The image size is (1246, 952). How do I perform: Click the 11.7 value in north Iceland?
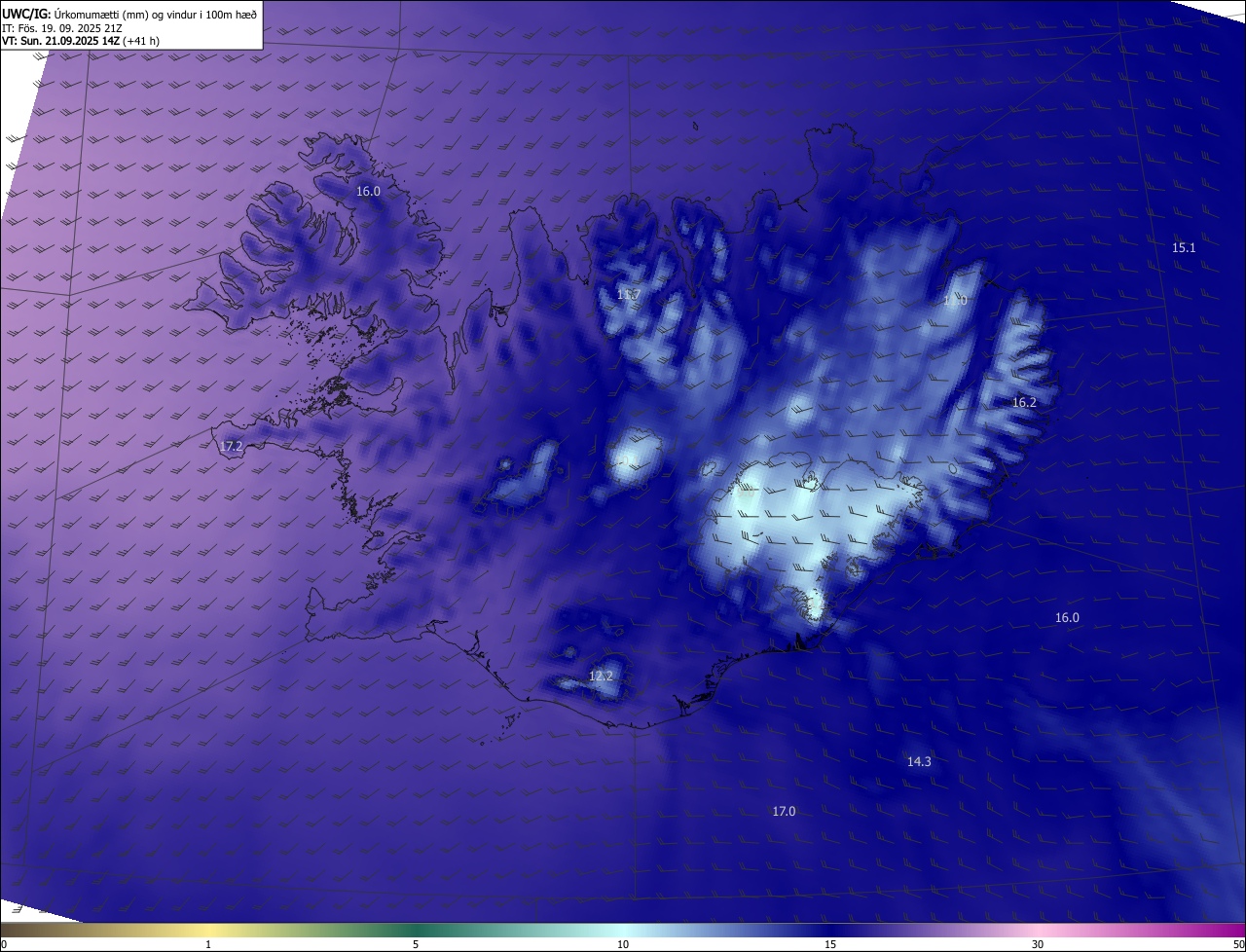coord(628,294)
